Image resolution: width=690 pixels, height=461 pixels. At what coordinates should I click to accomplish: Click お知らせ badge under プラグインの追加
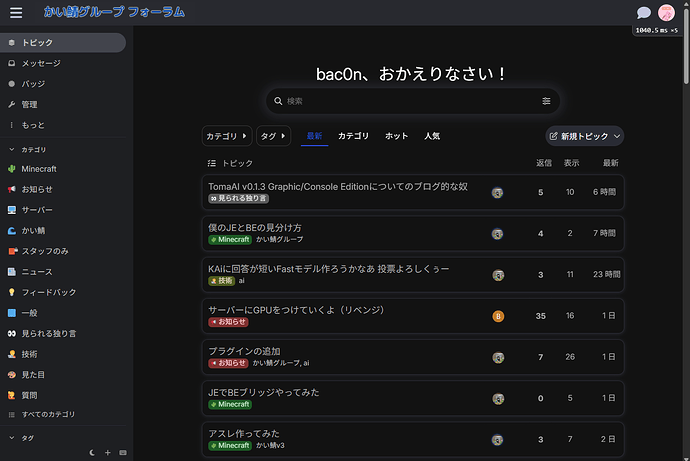(228, 363)
